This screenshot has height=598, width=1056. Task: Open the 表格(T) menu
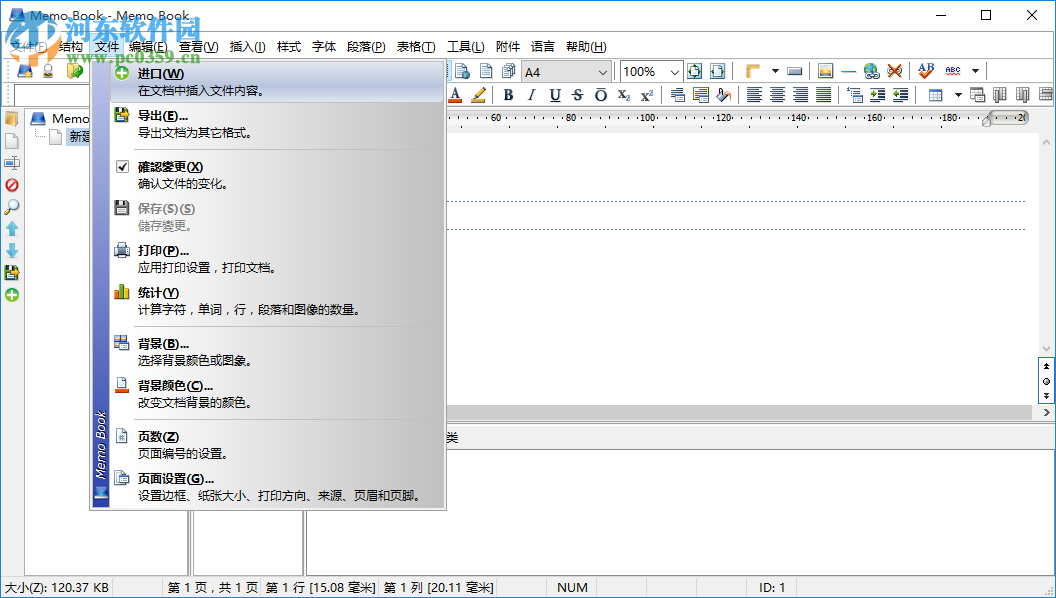click(416, 46)
